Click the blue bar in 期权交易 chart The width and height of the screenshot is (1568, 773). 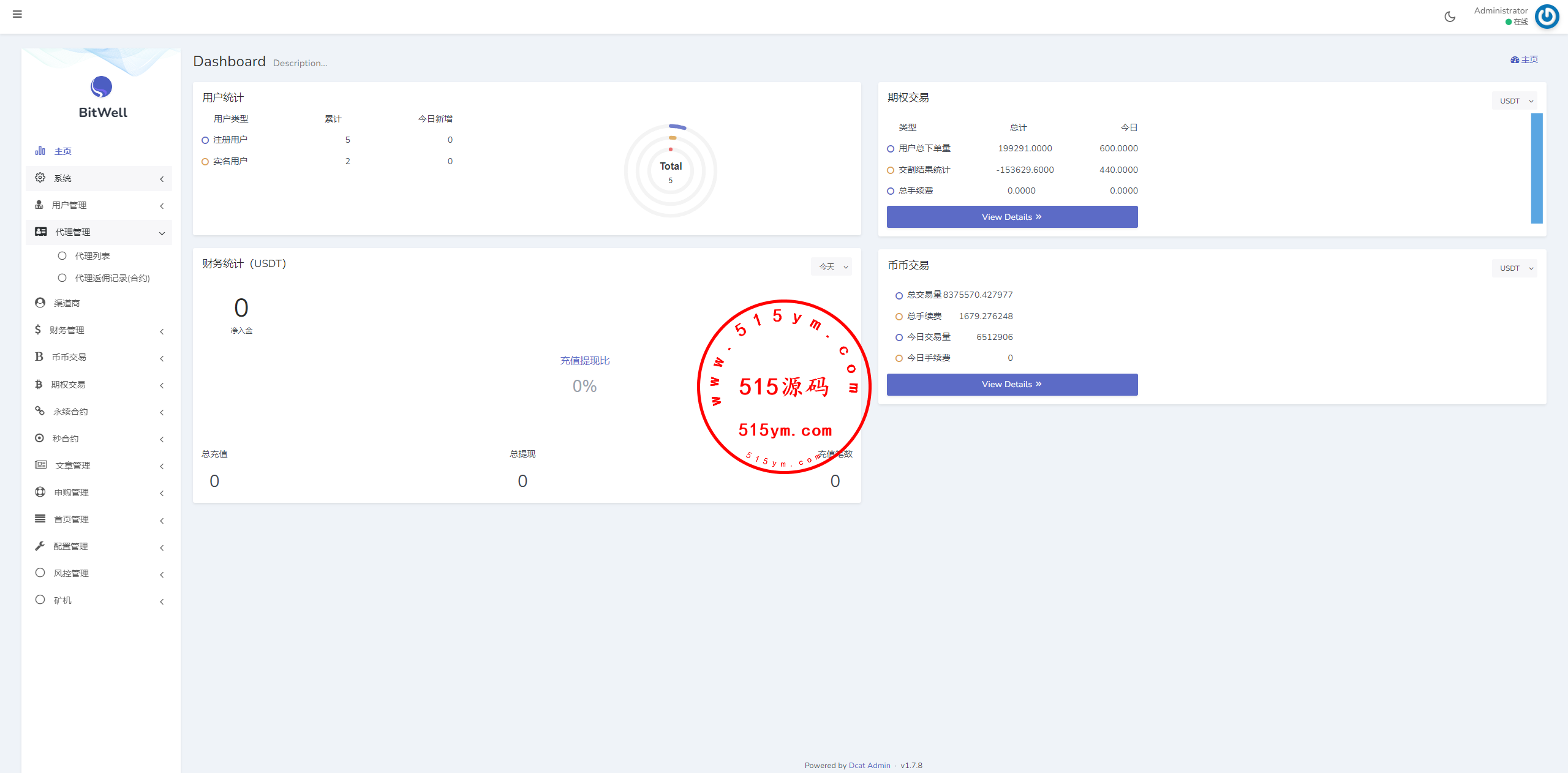point(1536,168)
